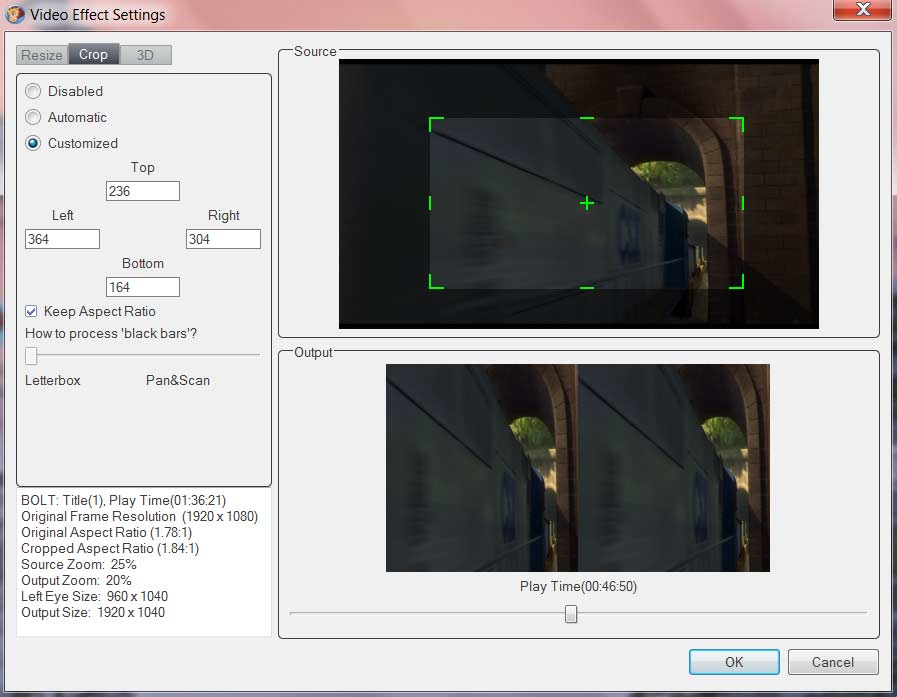The image size is (897, 697).
Task: Select the Crop tab
Action: click(x=94, y=54)
